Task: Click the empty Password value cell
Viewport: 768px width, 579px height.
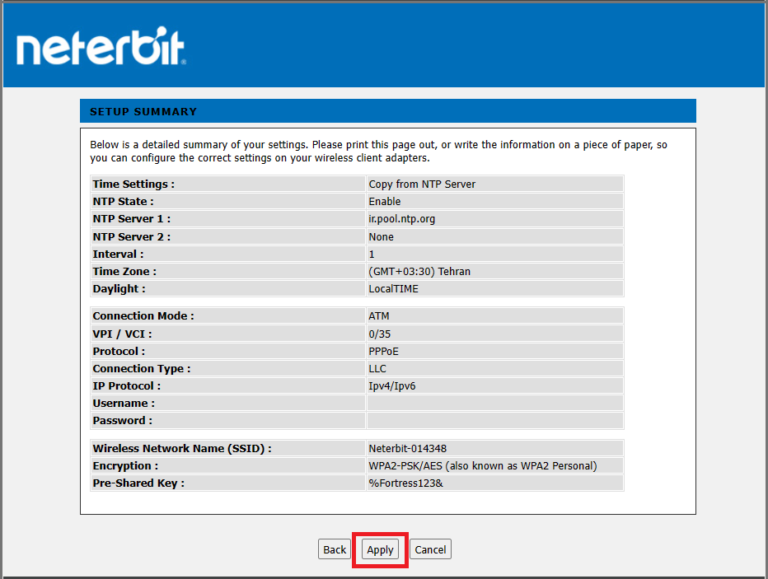Action: pyautogui.click(x=494, y=421)
